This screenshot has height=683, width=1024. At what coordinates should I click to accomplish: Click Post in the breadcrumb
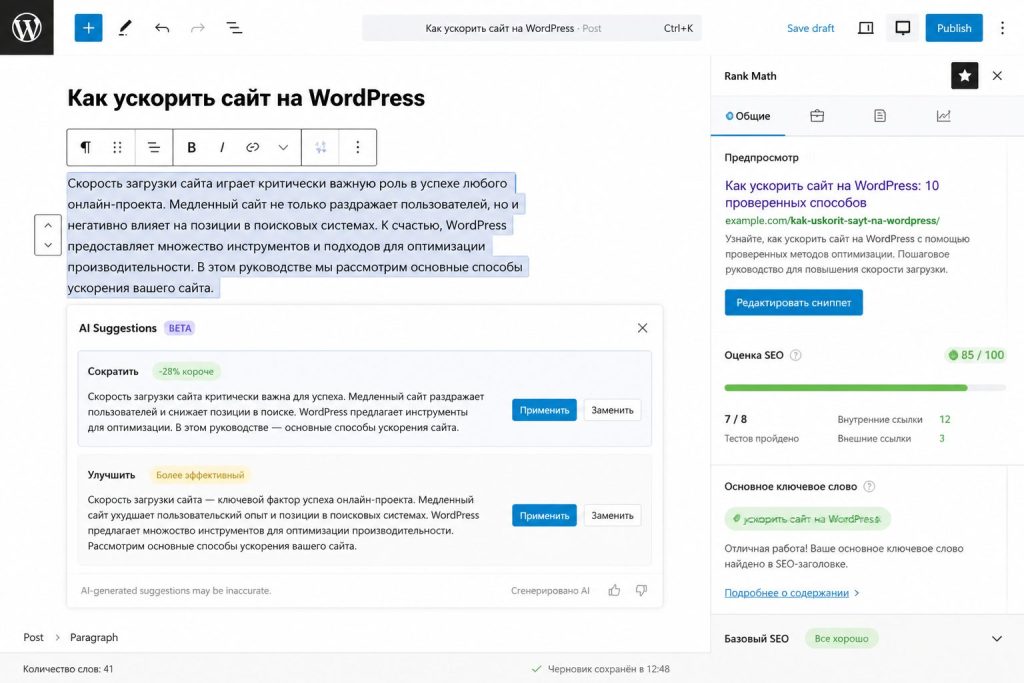tap(33, 637)
